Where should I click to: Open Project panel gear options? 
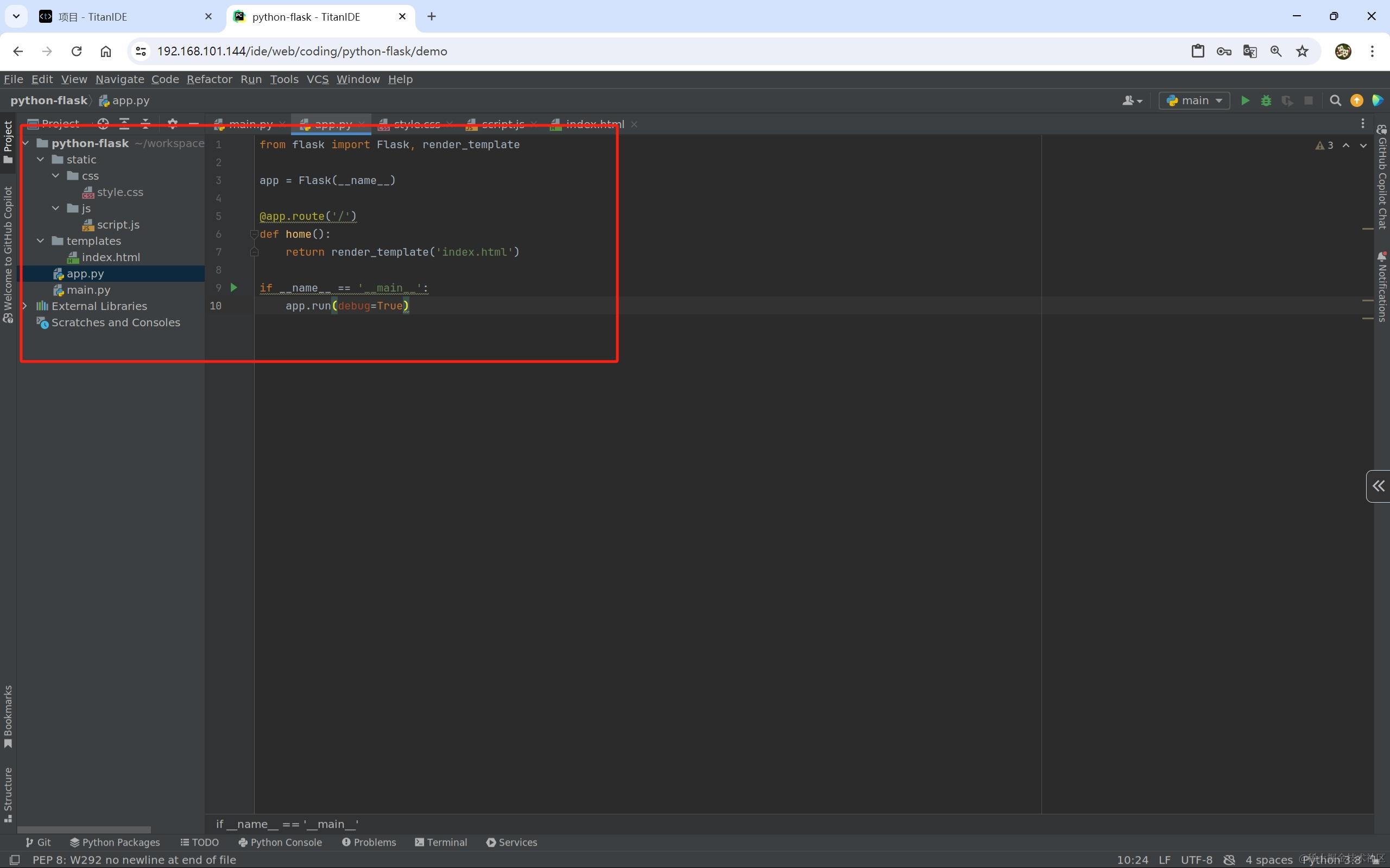pyautogui.click(x=172, y=123)
